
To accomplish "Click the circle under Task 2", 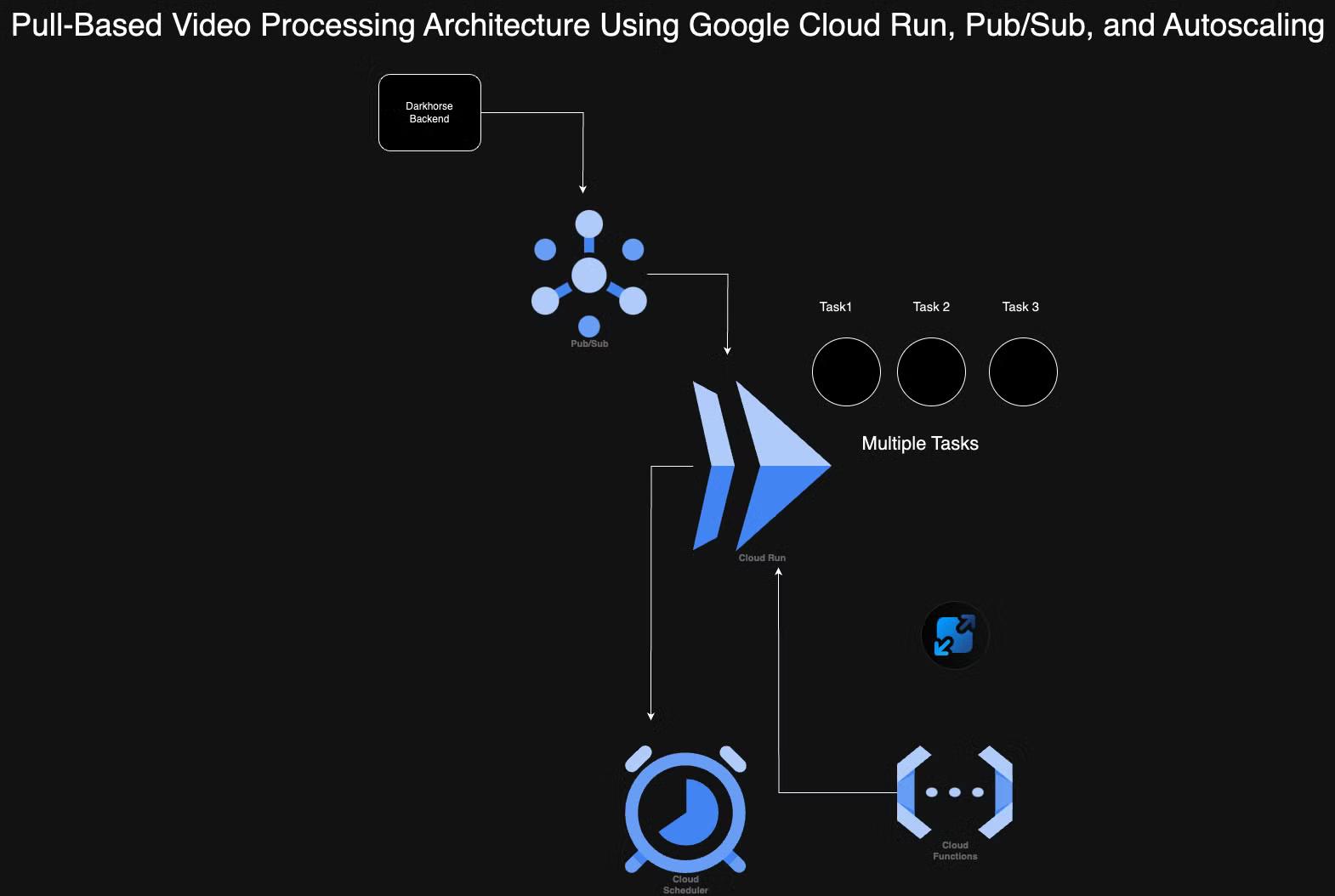I will tap(931, 371).
